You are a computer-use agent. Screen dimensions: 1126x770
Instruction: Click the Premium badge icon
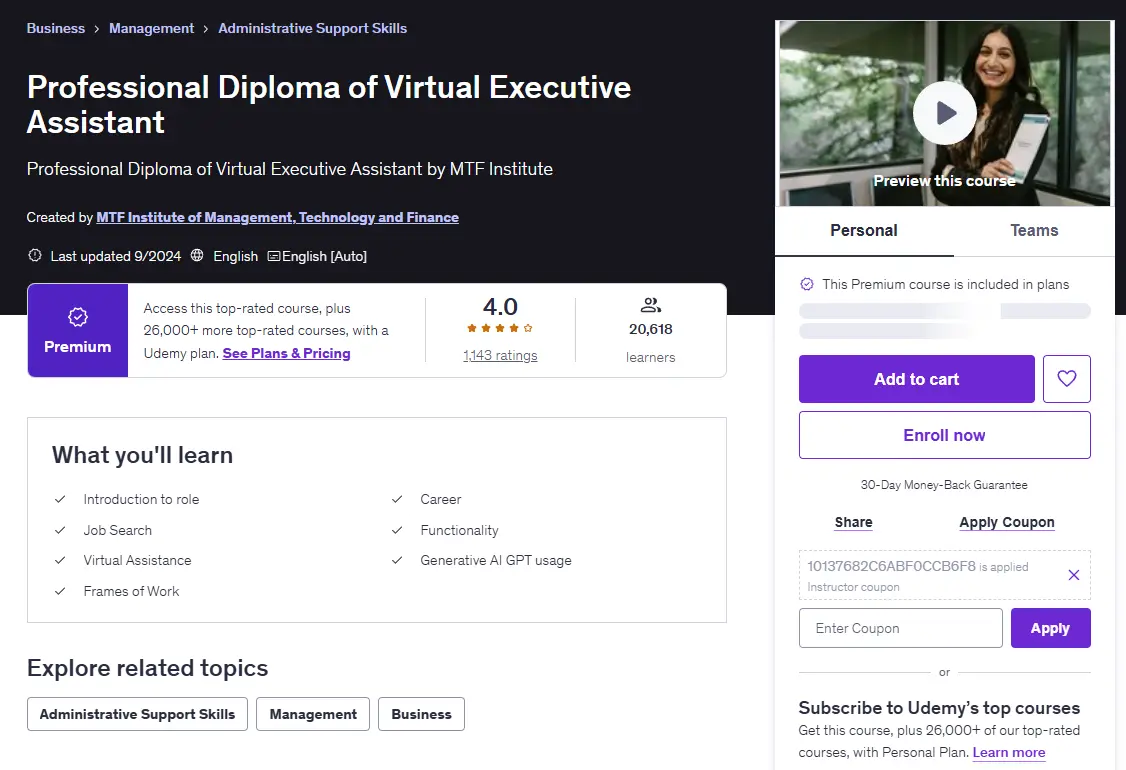(78, 317)
